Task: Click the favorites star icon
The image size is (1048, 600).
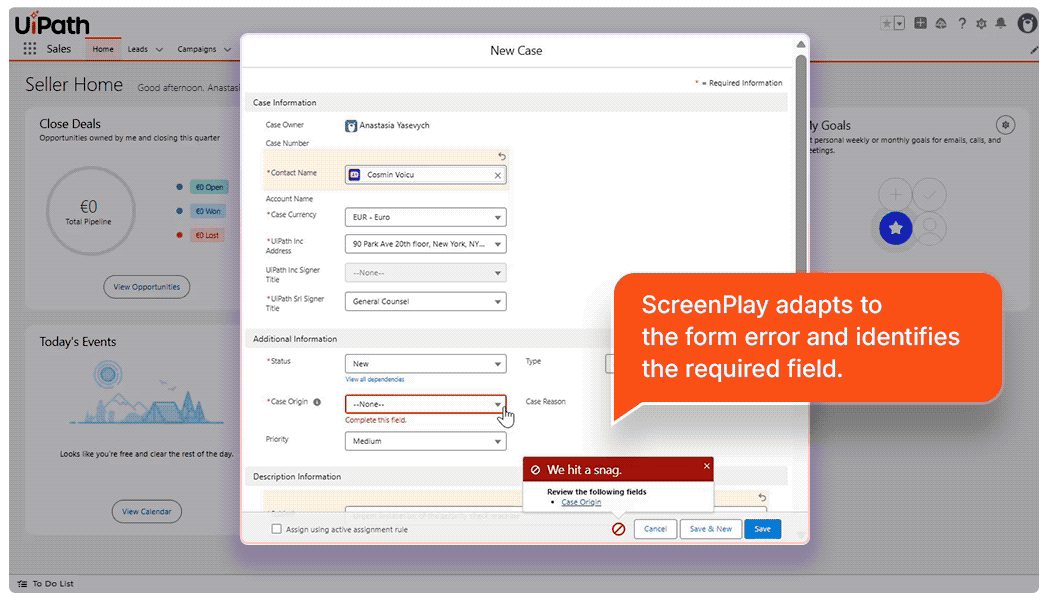Action: point(886,22)
